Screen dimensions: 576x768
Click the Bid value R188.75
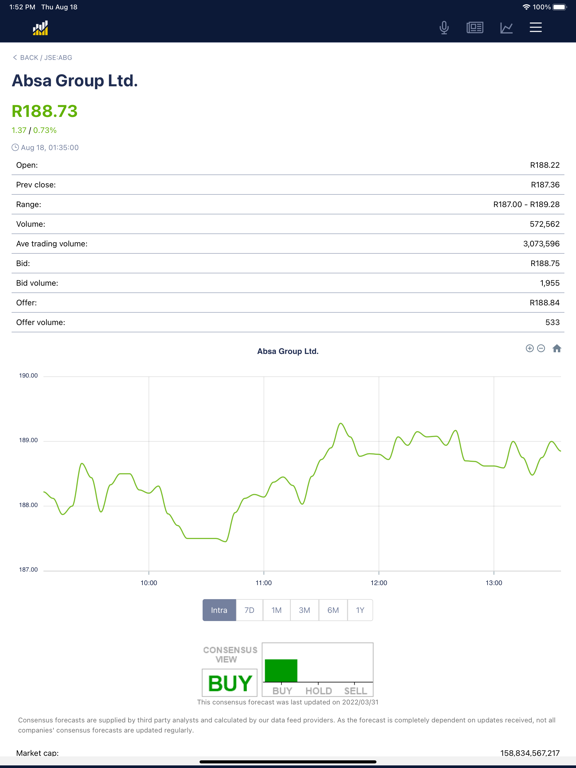[545, 263]
